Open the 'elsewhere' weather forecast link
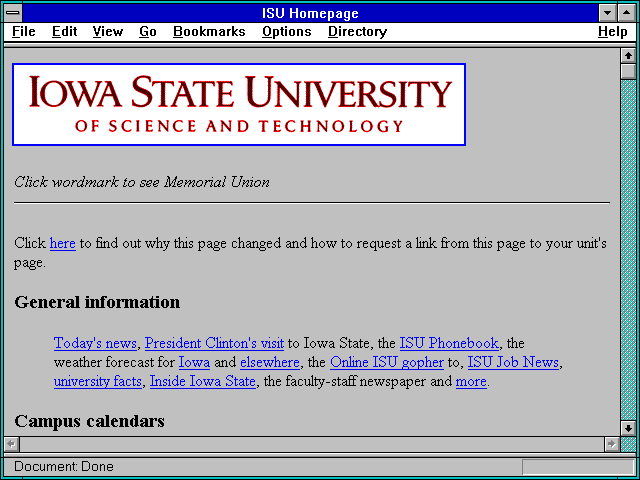 click(x=270, y=362)
